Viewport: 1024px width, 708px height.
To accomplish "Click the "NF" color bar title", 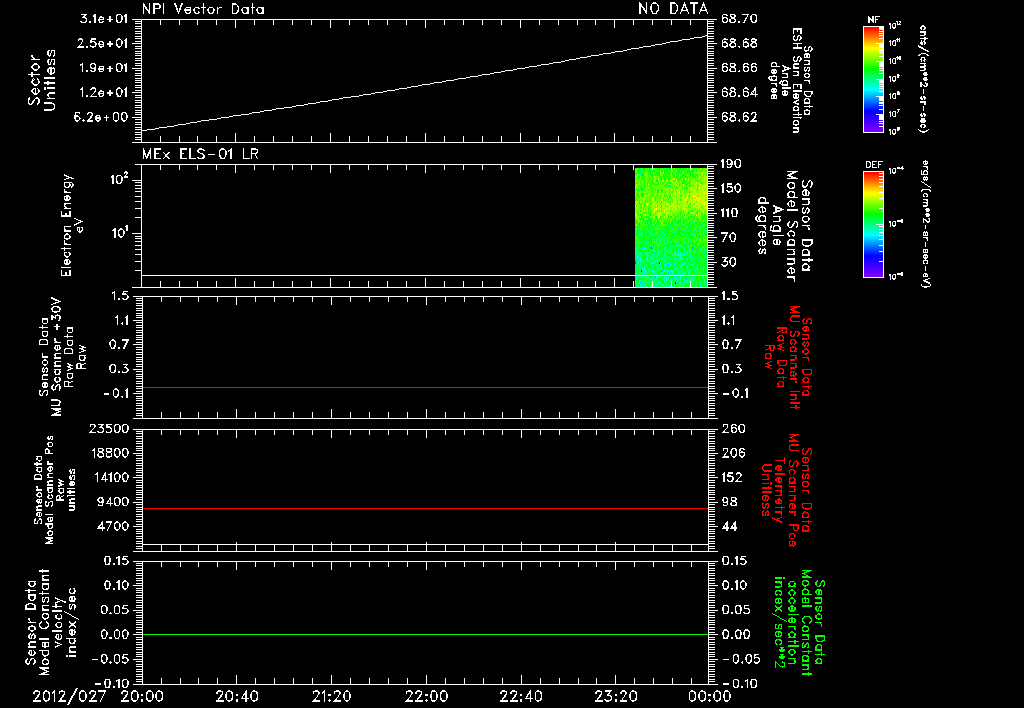I will pos(872,20).
